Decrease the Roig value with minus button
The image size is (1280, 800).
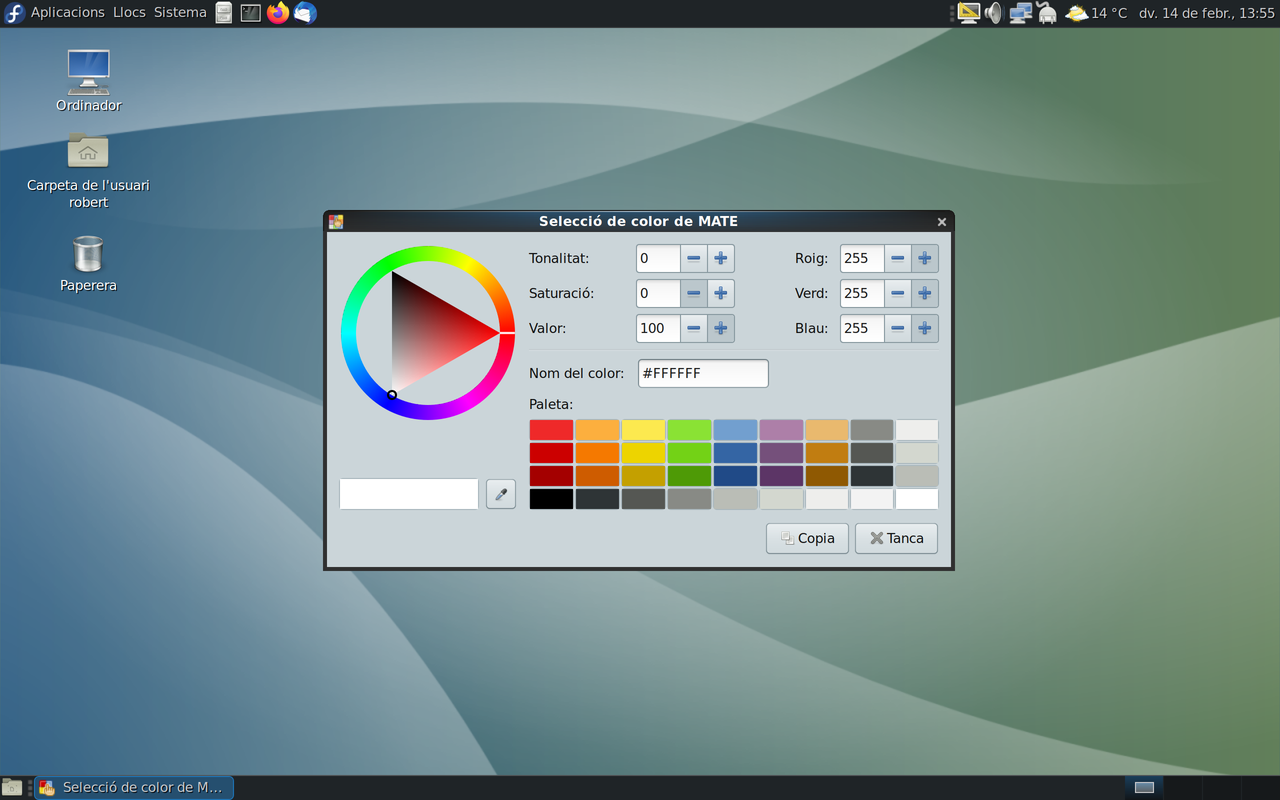coord(898,258)
